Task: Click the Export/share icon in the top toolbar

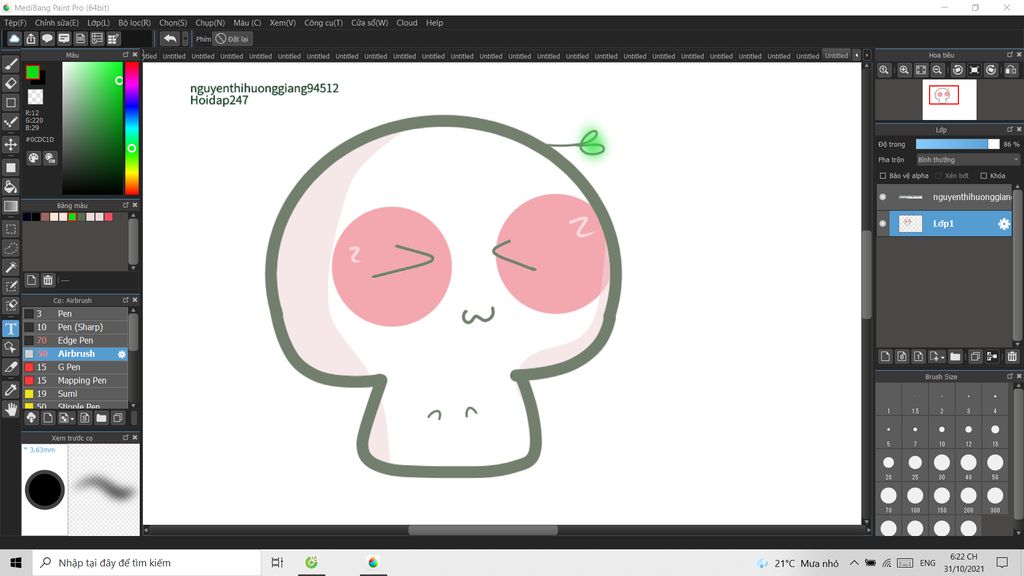Action: pos(31,39)
